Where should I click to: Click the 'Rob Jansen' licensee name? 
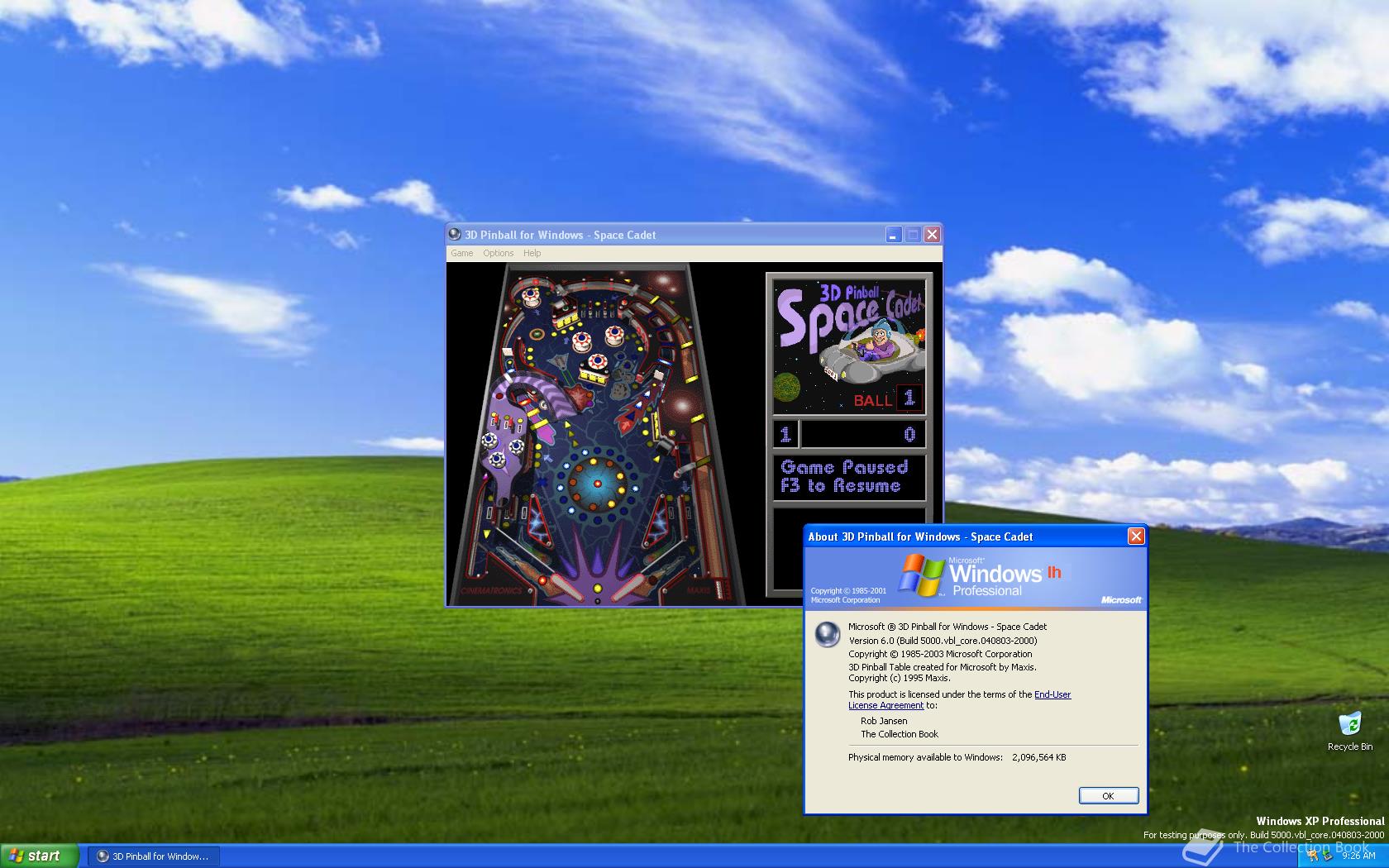point(884,721)
